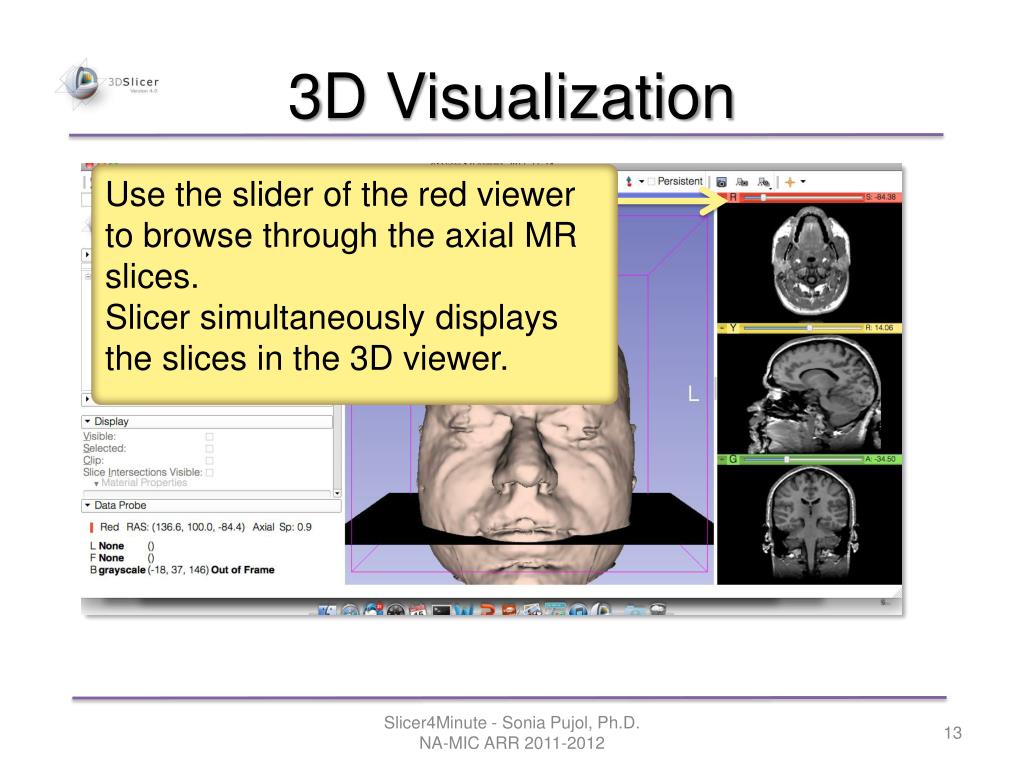The image size is (1024, 768).
Task: Open the crosshair options dropdown arrow
Action: pyautogui.click(x=803, y=182)
